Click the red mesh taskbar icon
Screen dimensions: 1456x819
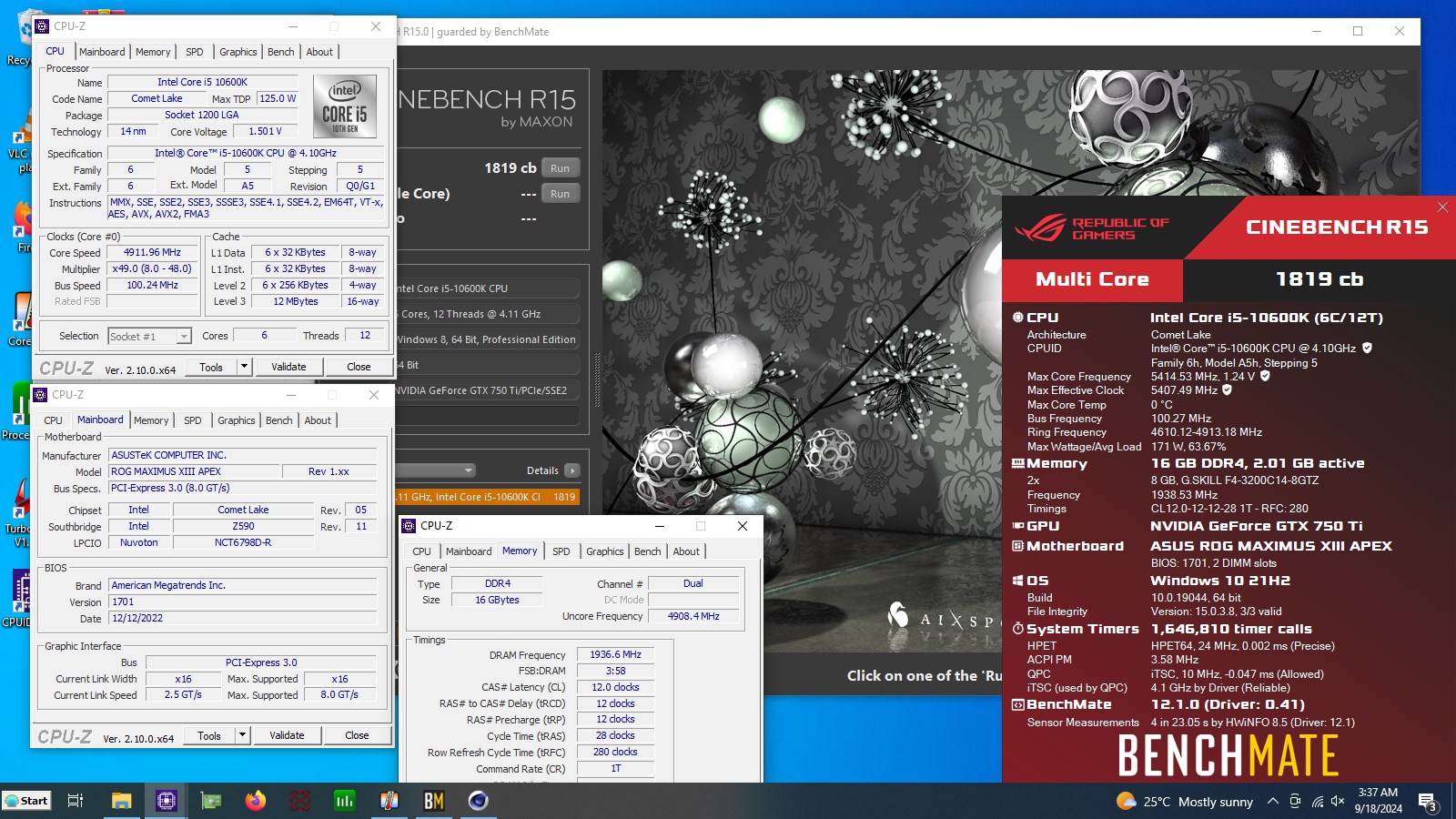tap(300, 801)
